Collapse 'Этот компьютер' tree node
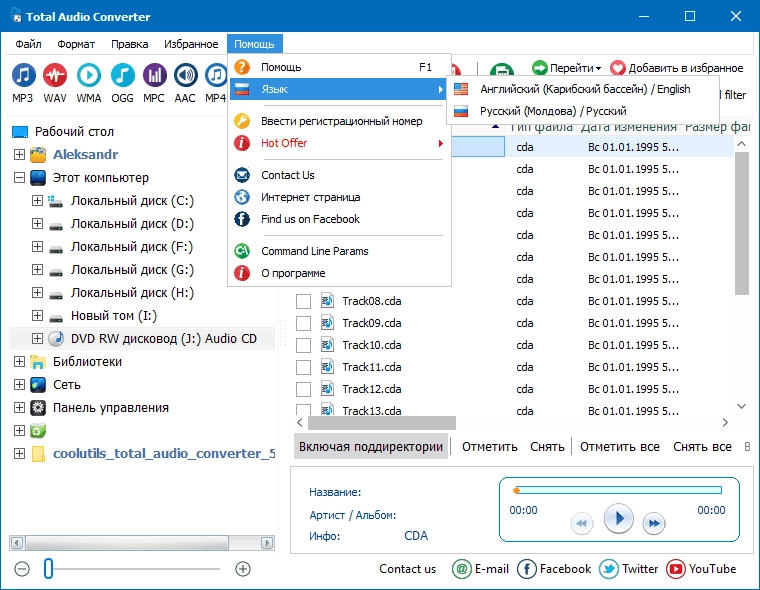Image resolution: width=760 pixels, height=590 pixels. click(x=19, y=177)
